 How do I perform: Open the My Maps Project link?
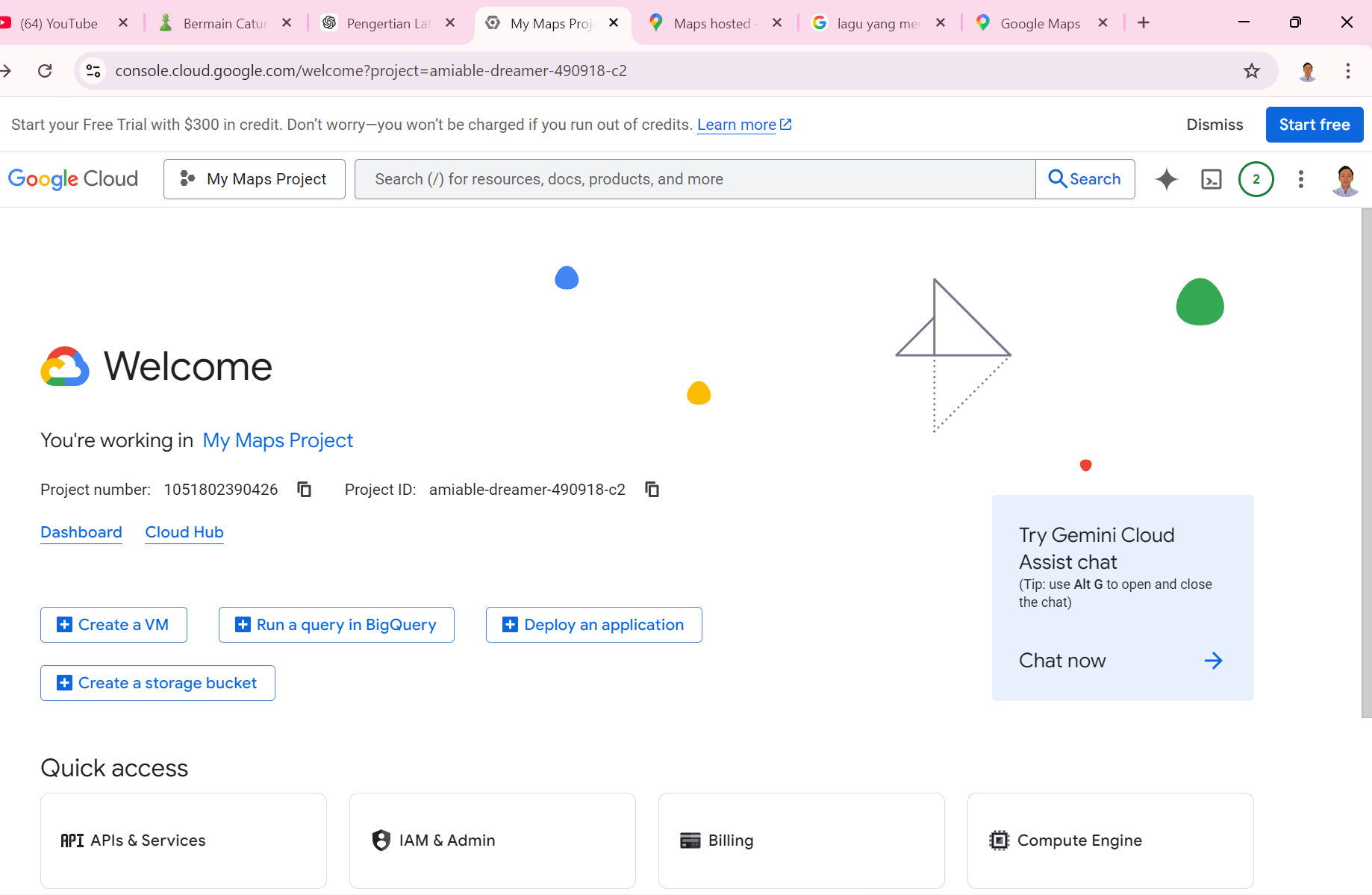[278, 440]
